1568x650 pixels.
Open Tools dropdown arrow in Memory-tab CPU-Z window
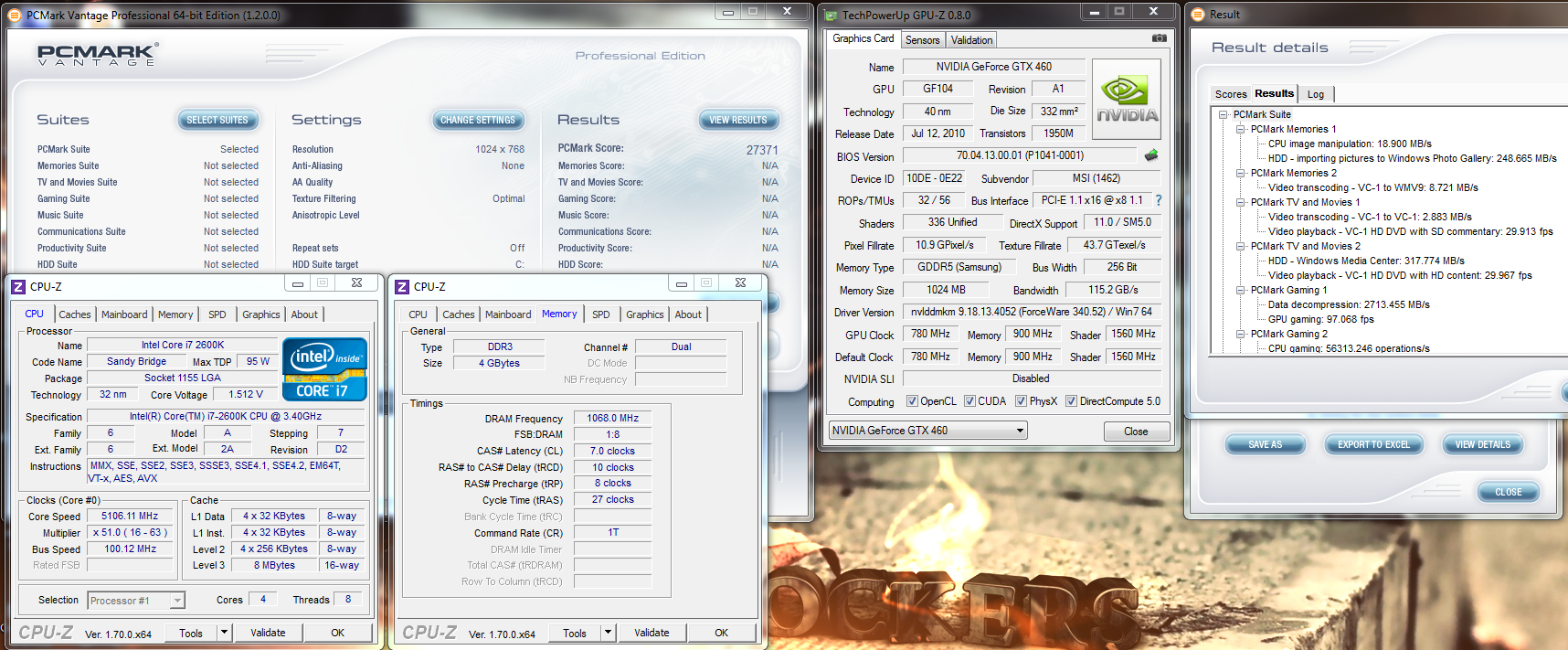click(x=607, y=633)
